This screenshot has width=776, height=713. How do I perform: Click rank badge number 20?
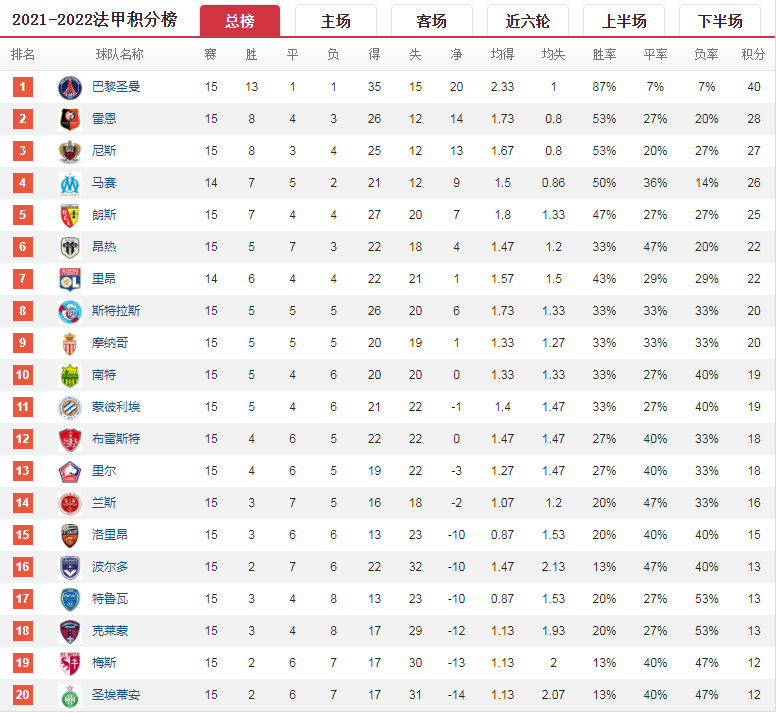[23, 695]
